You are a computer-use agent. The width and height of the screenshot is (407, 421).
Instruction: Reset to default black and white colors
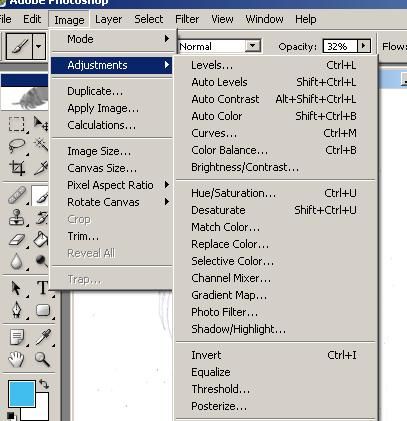tap(11, 415)
